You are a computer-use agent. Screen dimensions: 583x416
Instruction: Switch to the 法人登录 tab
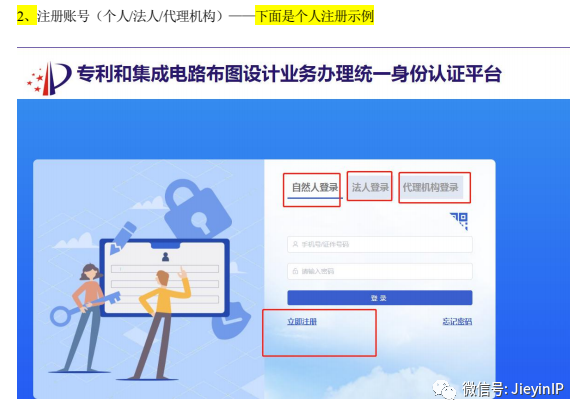tap(370, 187)
